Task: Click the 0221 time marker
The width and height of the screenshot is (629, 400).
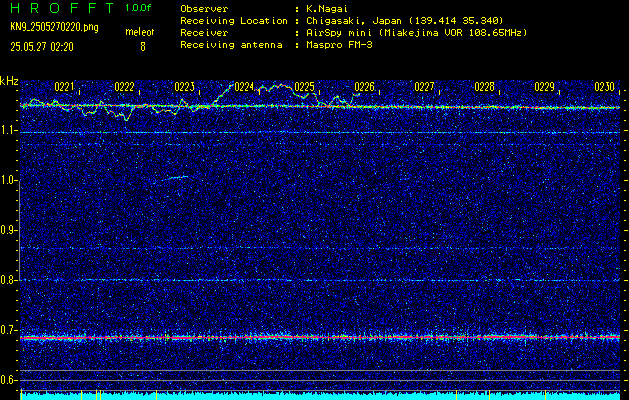Action: (64, 87)
